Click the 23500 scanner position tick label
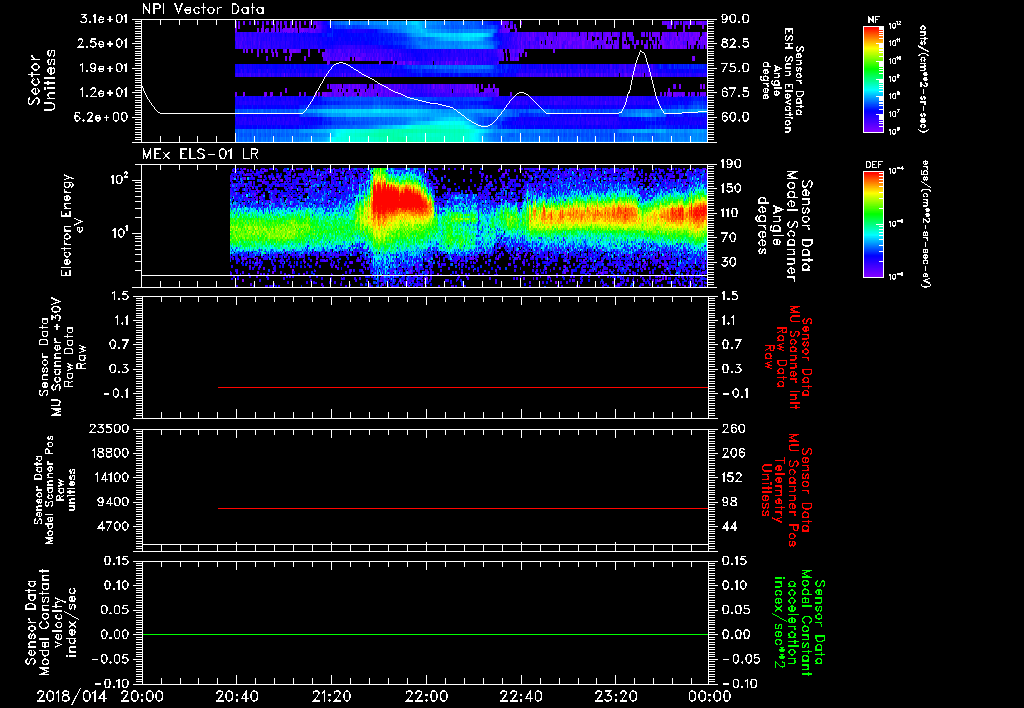The image size is (1024, 708). coord(108,428)
